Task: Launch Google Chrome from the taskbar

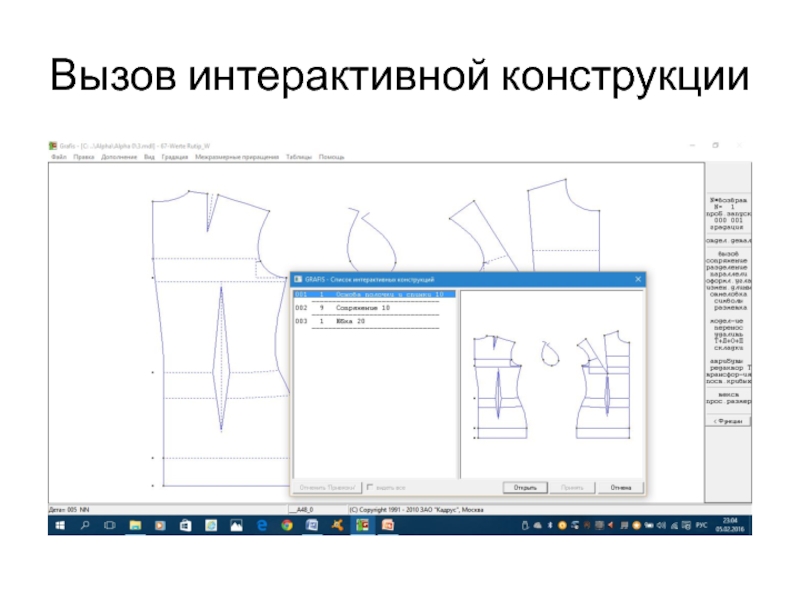Action: coord(287,526)
